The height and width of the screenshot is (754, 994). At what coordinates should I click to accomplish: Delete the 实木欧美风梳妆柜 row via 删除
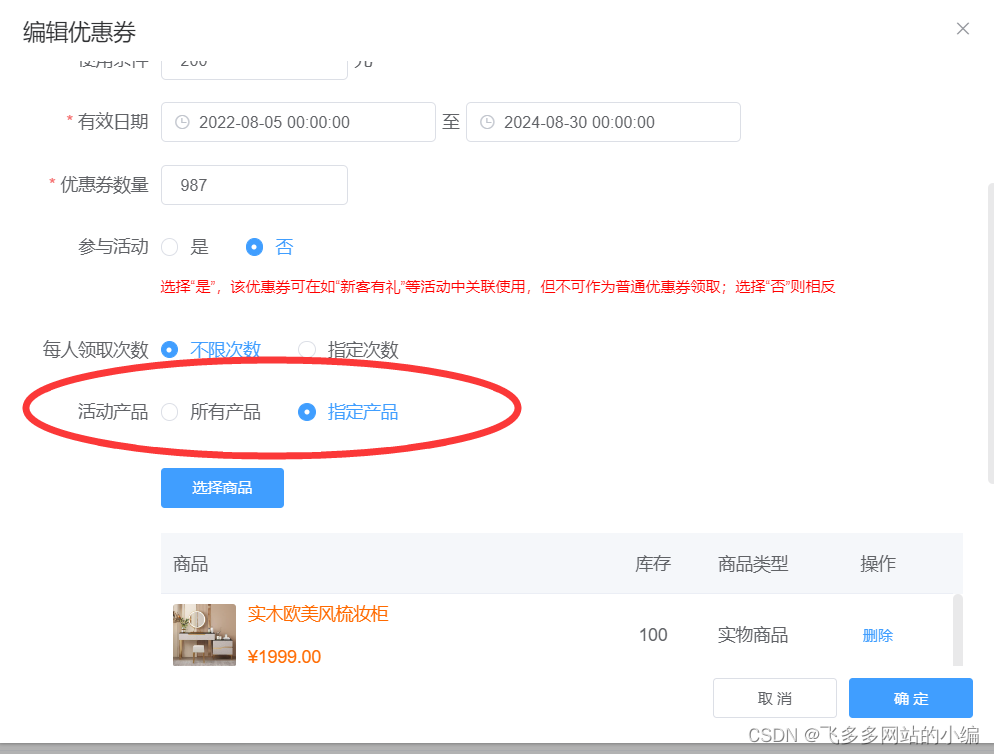pos(877,635)
